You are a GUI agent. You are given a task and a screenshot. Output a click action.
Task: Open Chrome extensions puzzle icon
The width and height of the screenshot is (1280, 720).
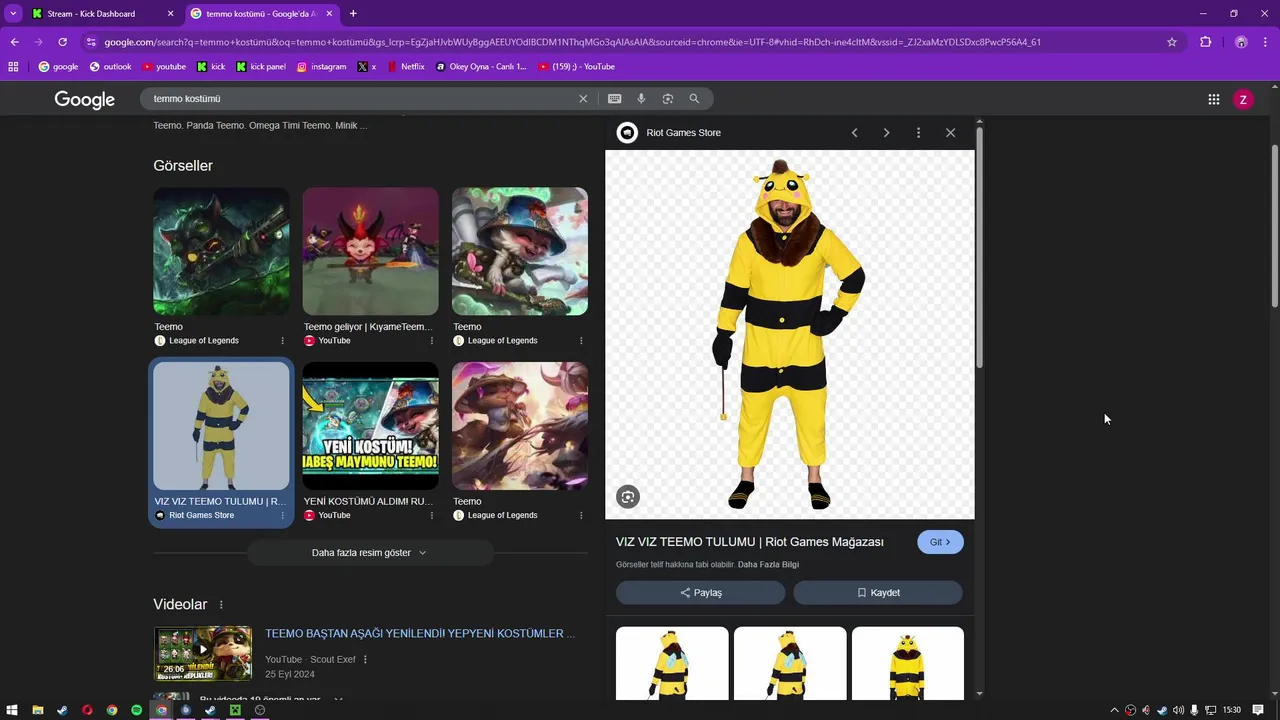click(x=1205, y=42)
